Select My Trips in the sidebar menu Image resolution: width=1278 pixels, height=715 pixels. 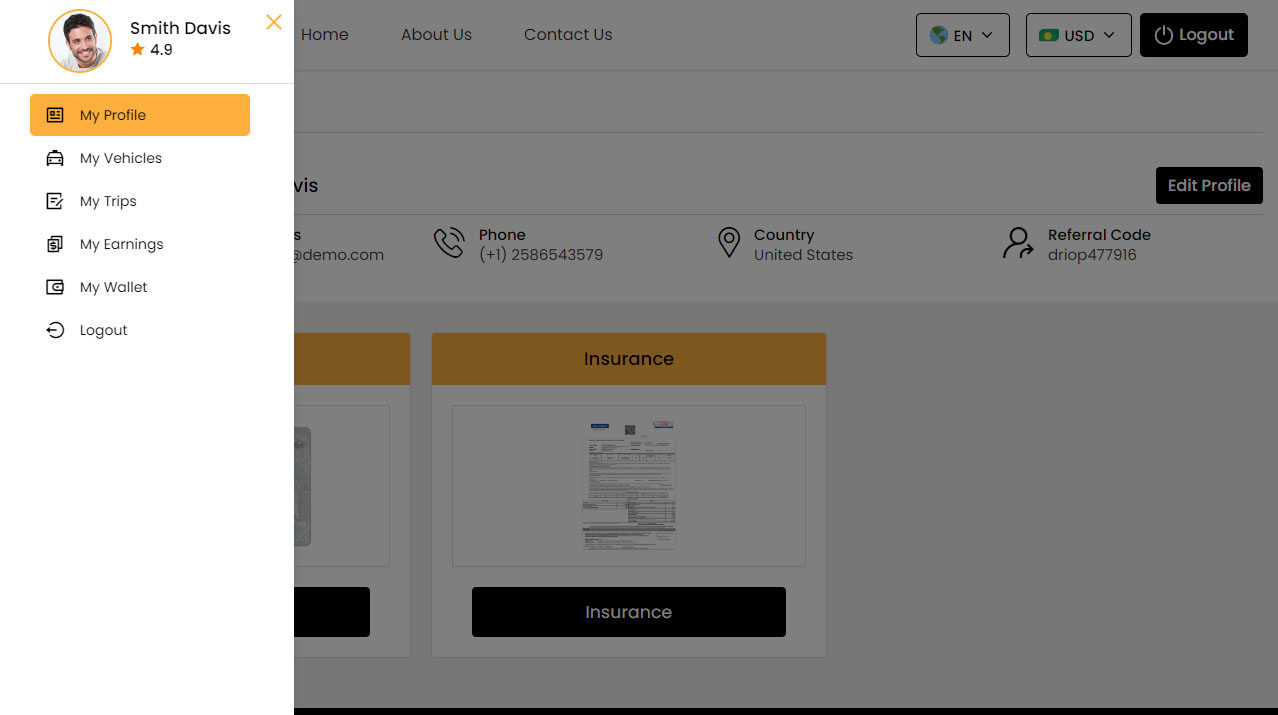point(110,201)
